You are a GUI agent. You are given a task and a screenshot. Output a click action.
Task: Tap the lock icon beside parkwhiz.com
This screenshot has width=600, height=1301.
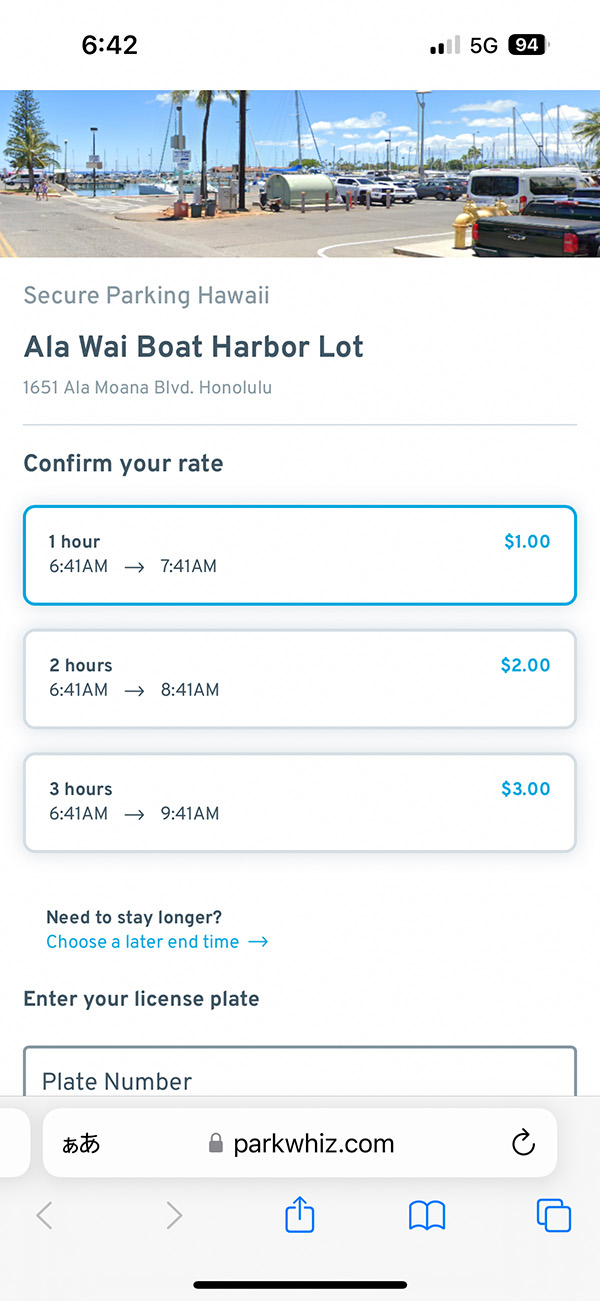click(x=215, y=1144)
